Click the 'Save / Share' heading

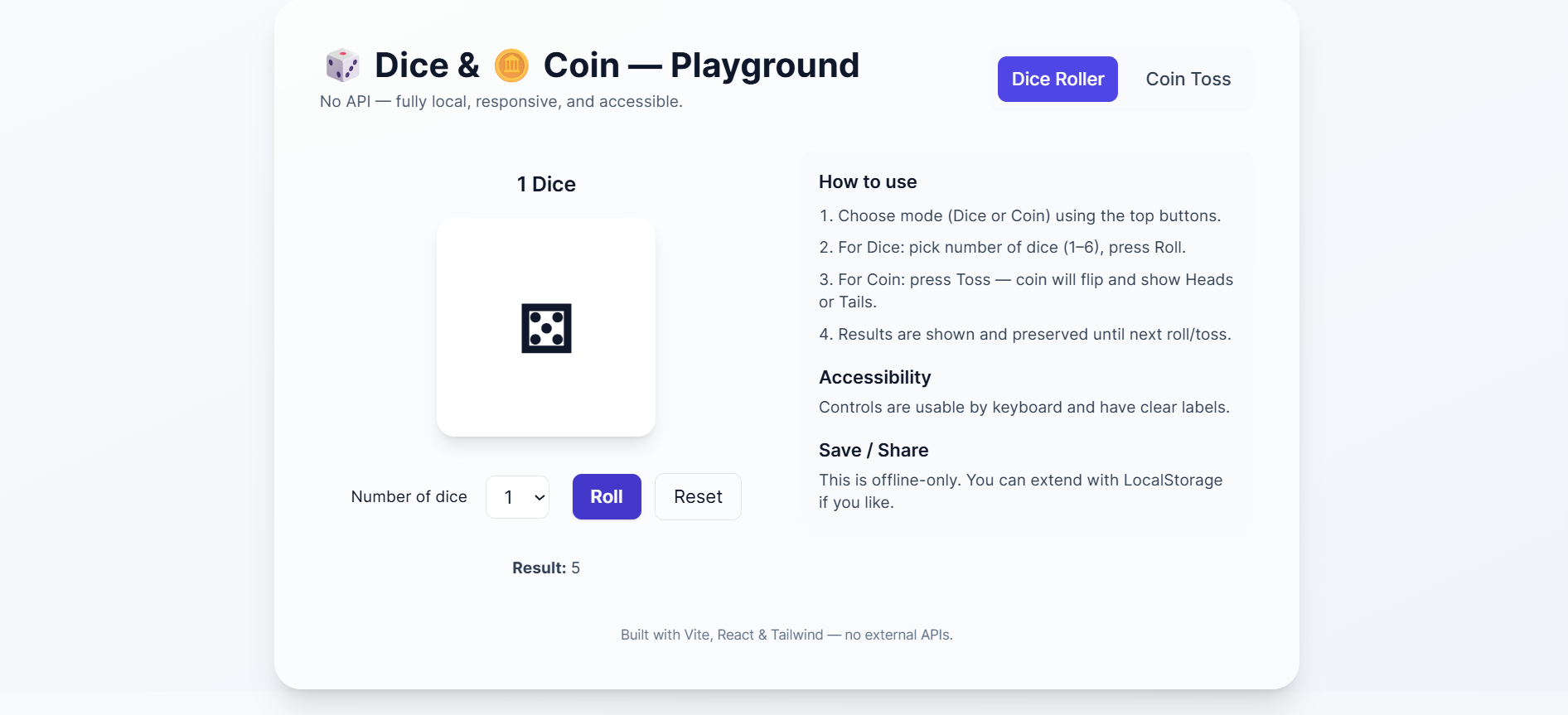(x=873, y=450)
